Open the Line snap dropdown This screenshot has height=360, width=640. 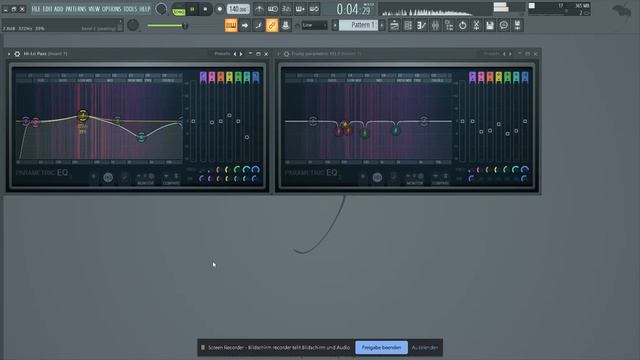314,25
